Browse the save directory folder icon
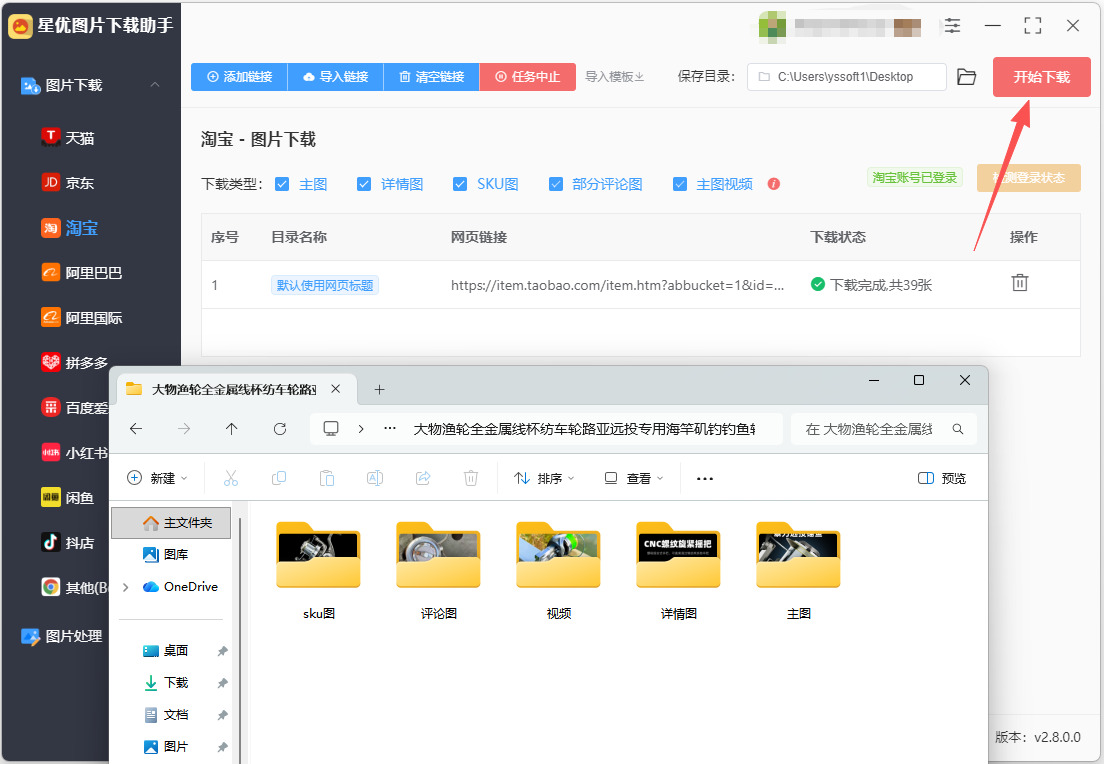Image resolution: width=1104 pixels, height=764 pixels. click(967, 77)
